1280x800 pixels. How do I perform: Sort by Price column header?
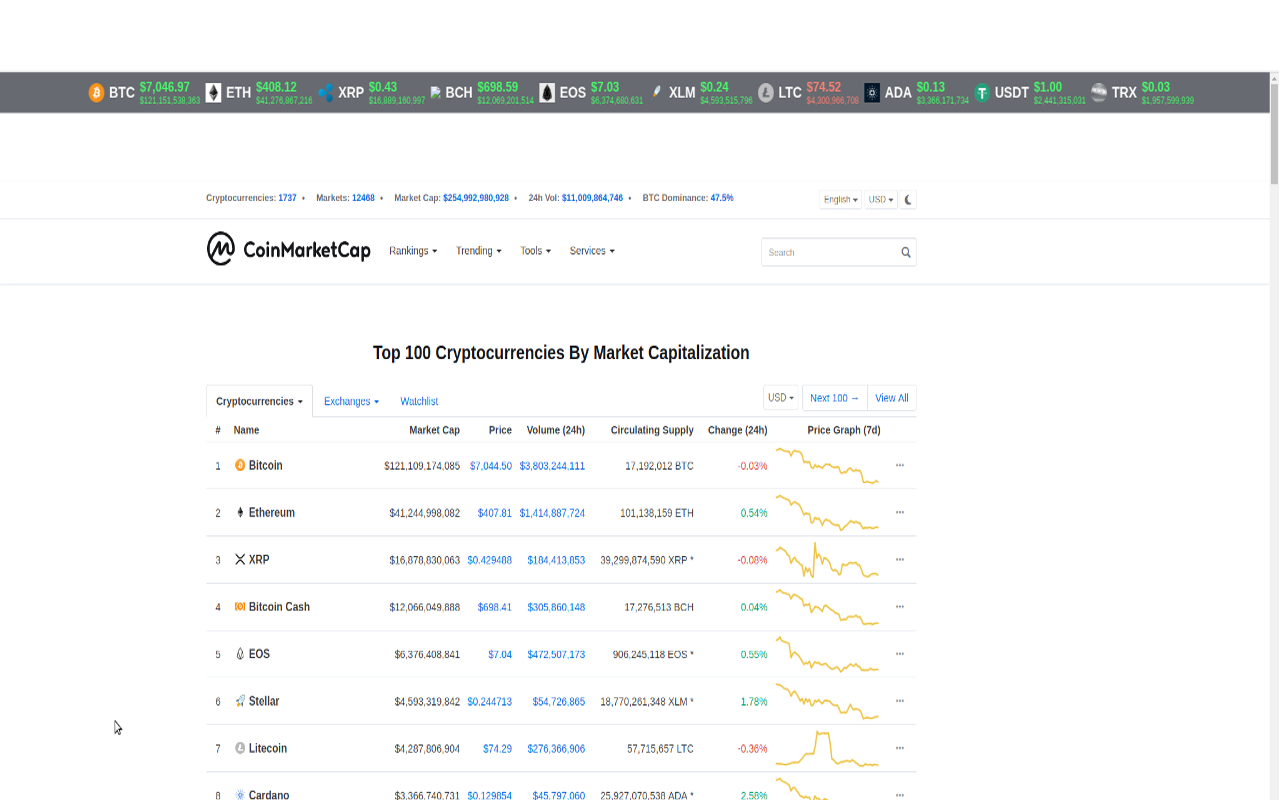click(x=500, y=430)
